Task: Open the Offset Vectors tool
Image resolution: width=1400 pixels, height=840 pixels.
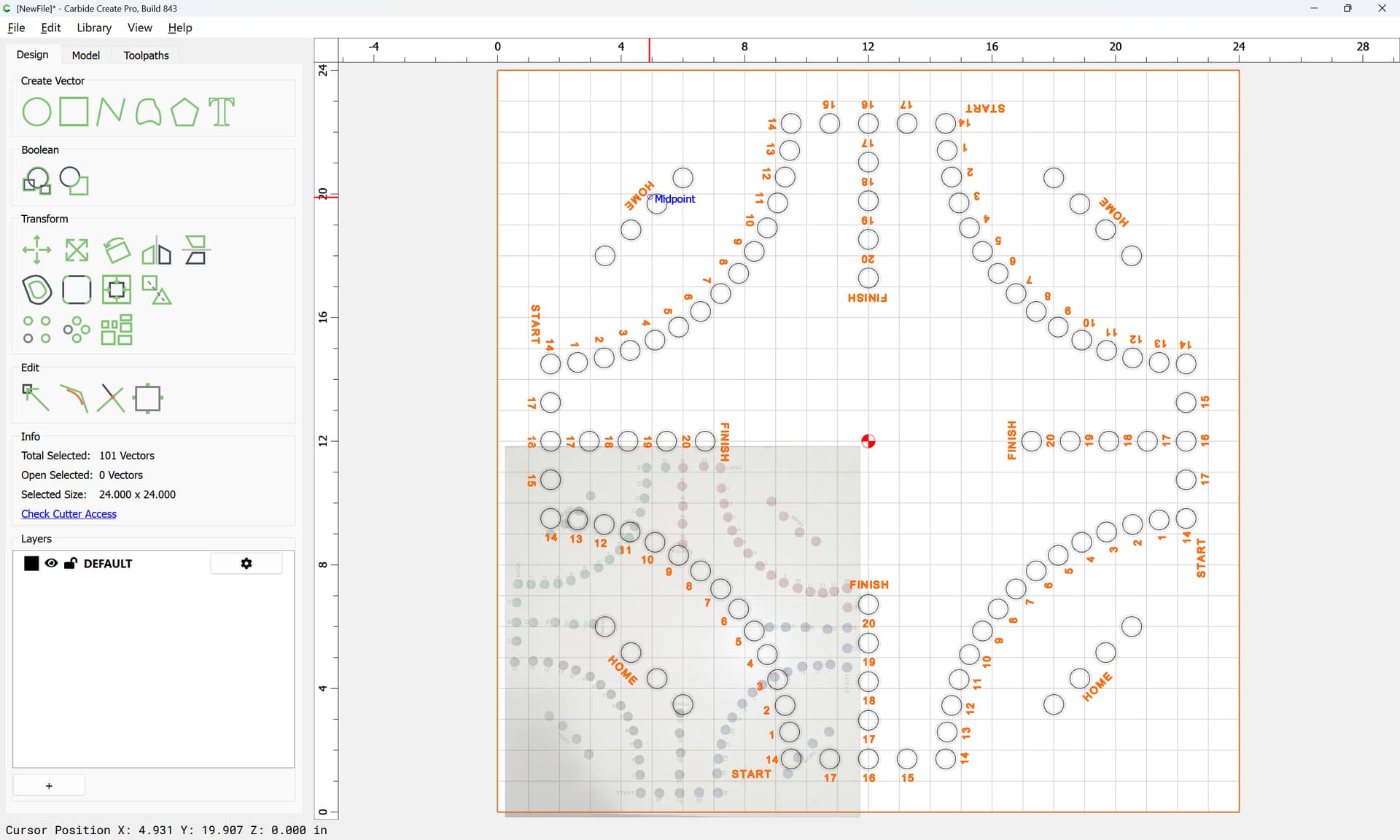Action: [x=36, y=290]
